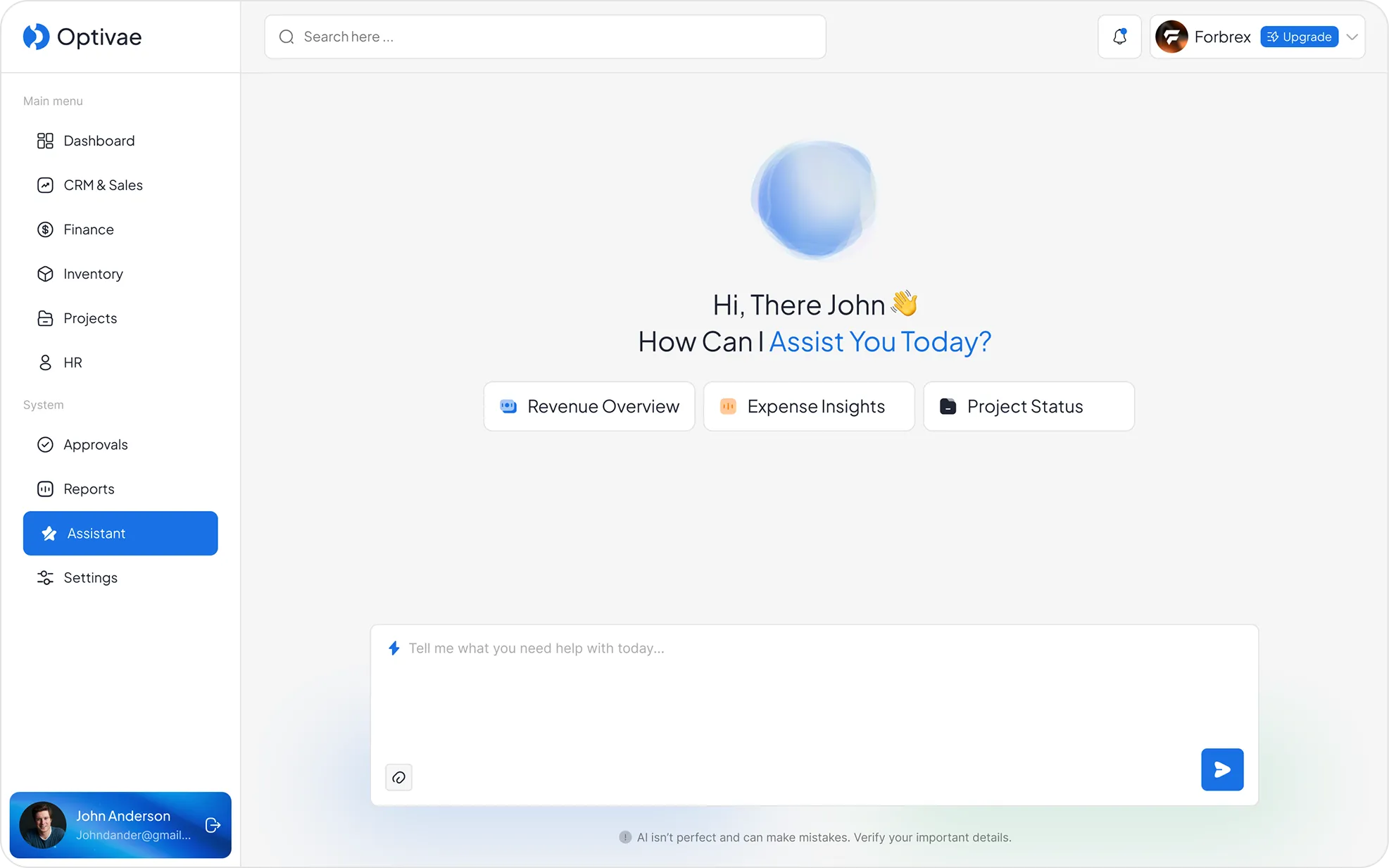Send the message with the blue arrow button
The width and height of the screenshot is (1389, 868).
click(x=1222, y=769)
